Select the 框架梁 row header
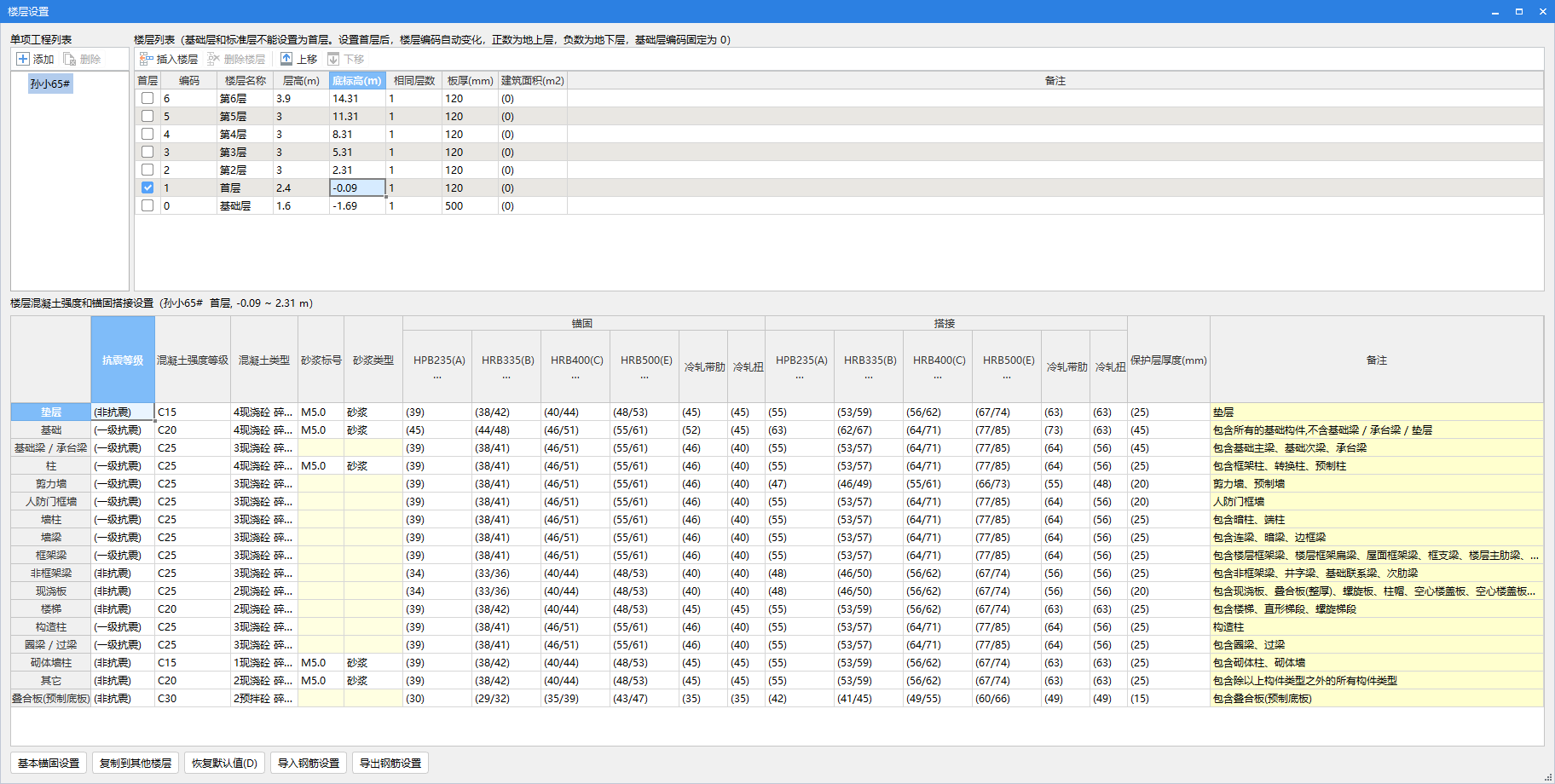The height and width of the screenshot is (784, 1555). point(51,555)
